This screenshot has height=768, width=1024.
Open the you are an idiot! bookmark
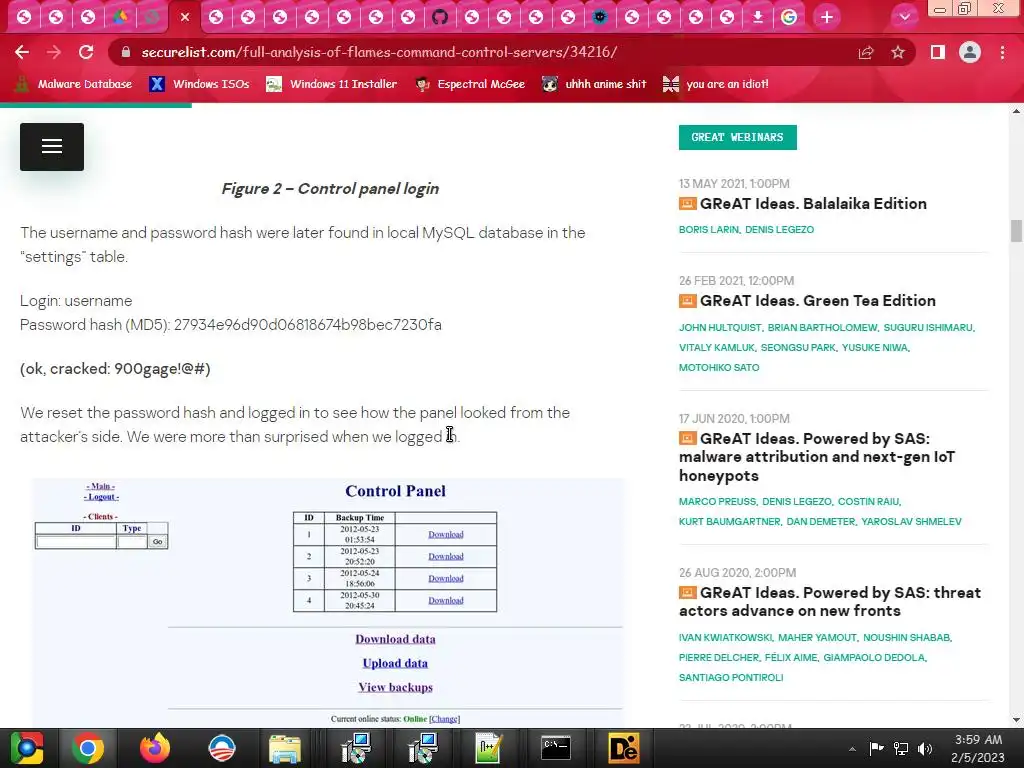click(x=716, y=84)
